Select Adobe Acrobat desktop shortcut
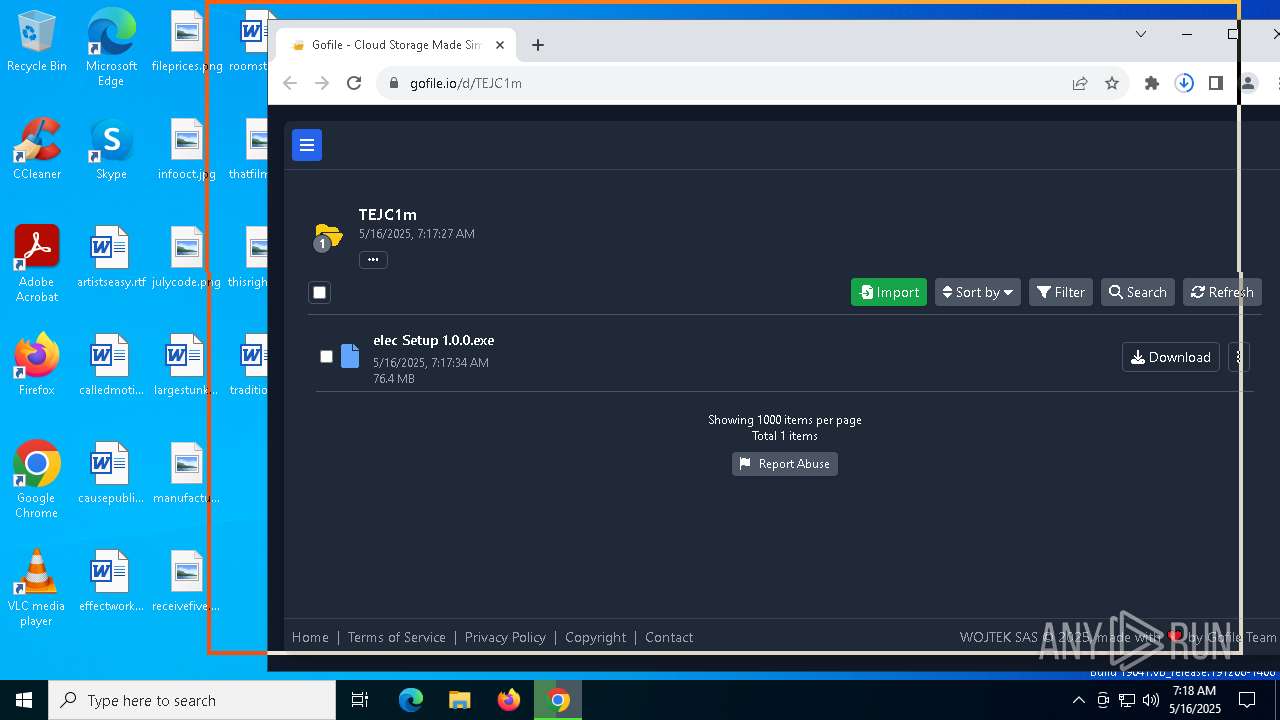Viewport: 1280px width, 720px height. click(37, 264)
